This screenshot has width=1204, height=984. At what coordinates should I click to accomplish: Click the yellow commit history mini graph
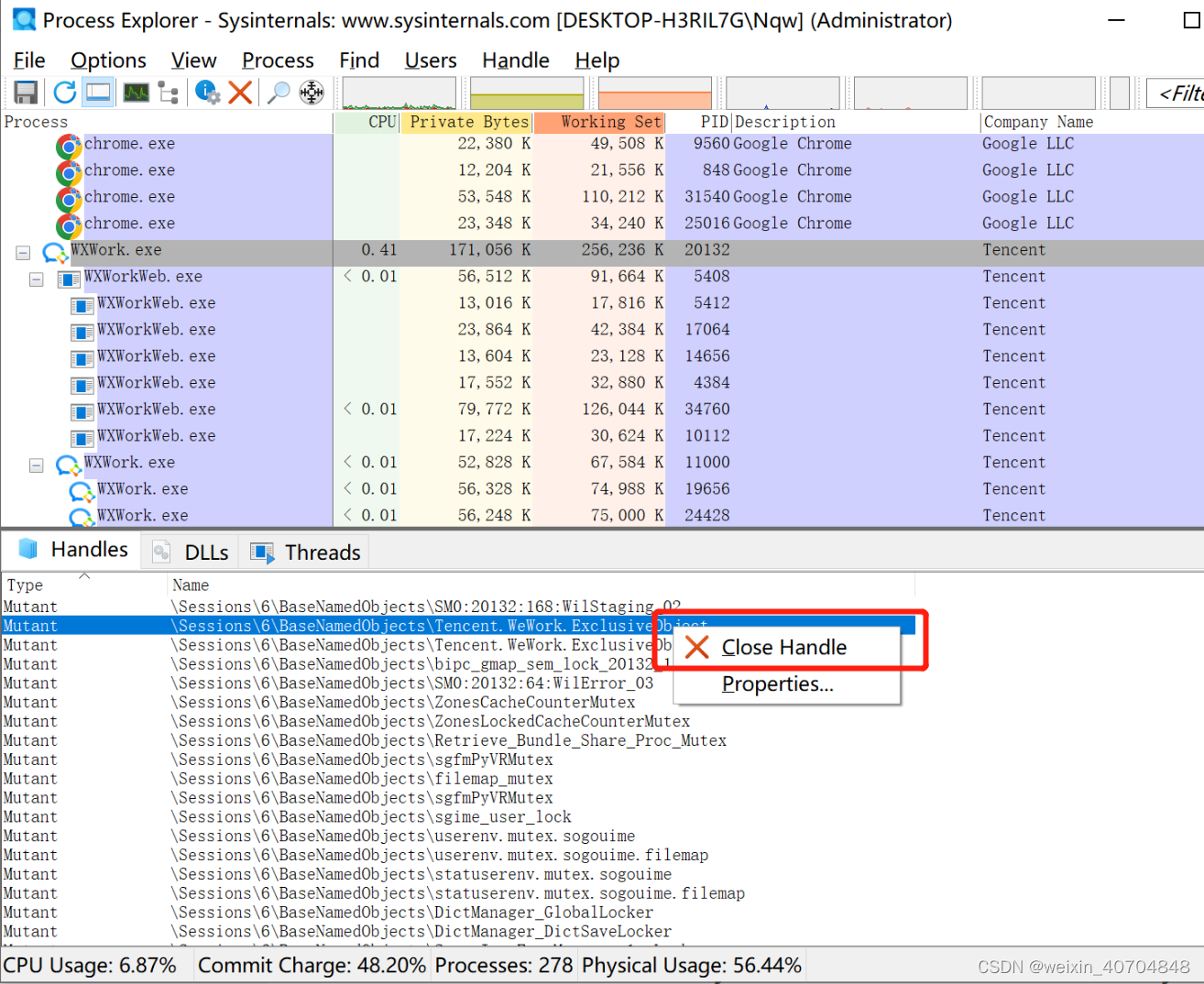[527, 93]
